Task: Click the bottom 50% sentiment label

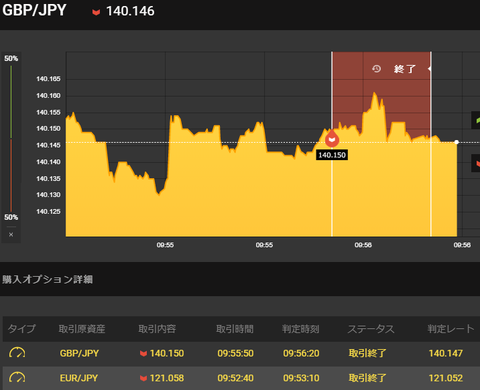Action: [x=11, y=217]
